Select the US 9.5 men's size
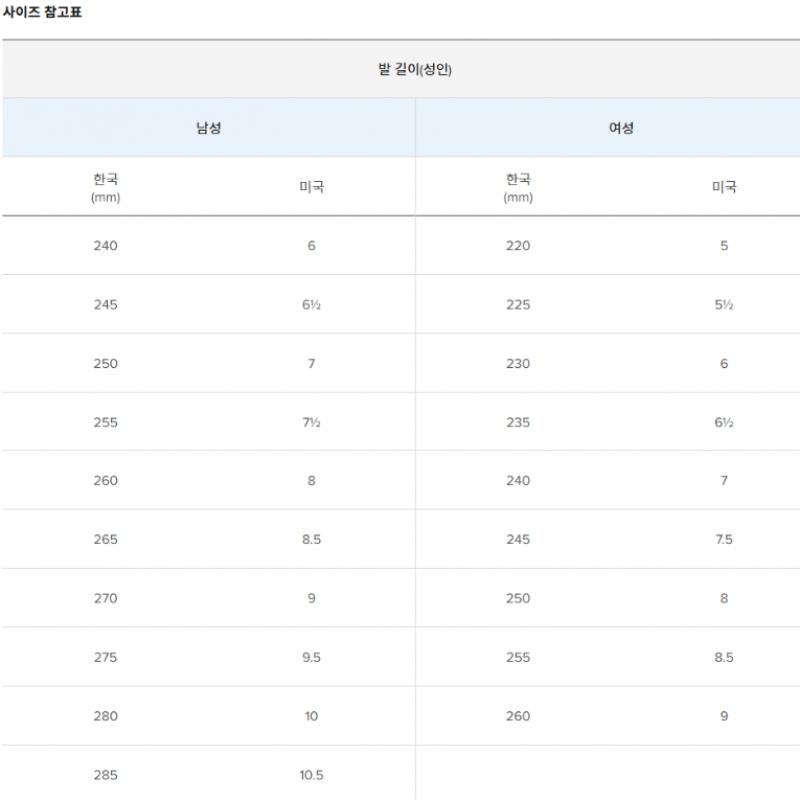The width and height of the screenshot is (800, 800). [x=311, y=657]
